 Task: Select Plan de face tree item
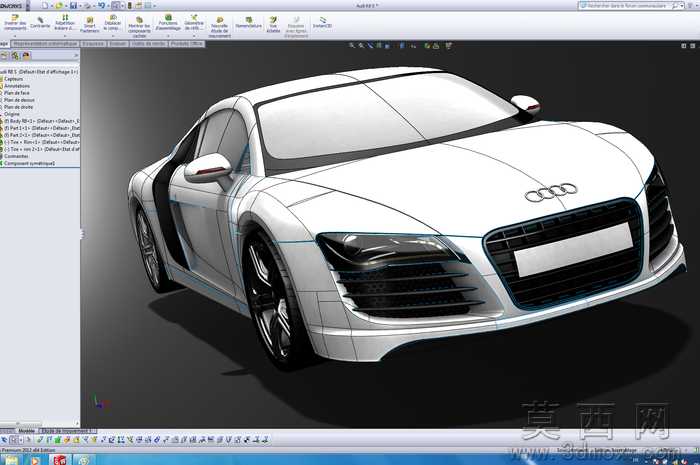coord(17,93)
